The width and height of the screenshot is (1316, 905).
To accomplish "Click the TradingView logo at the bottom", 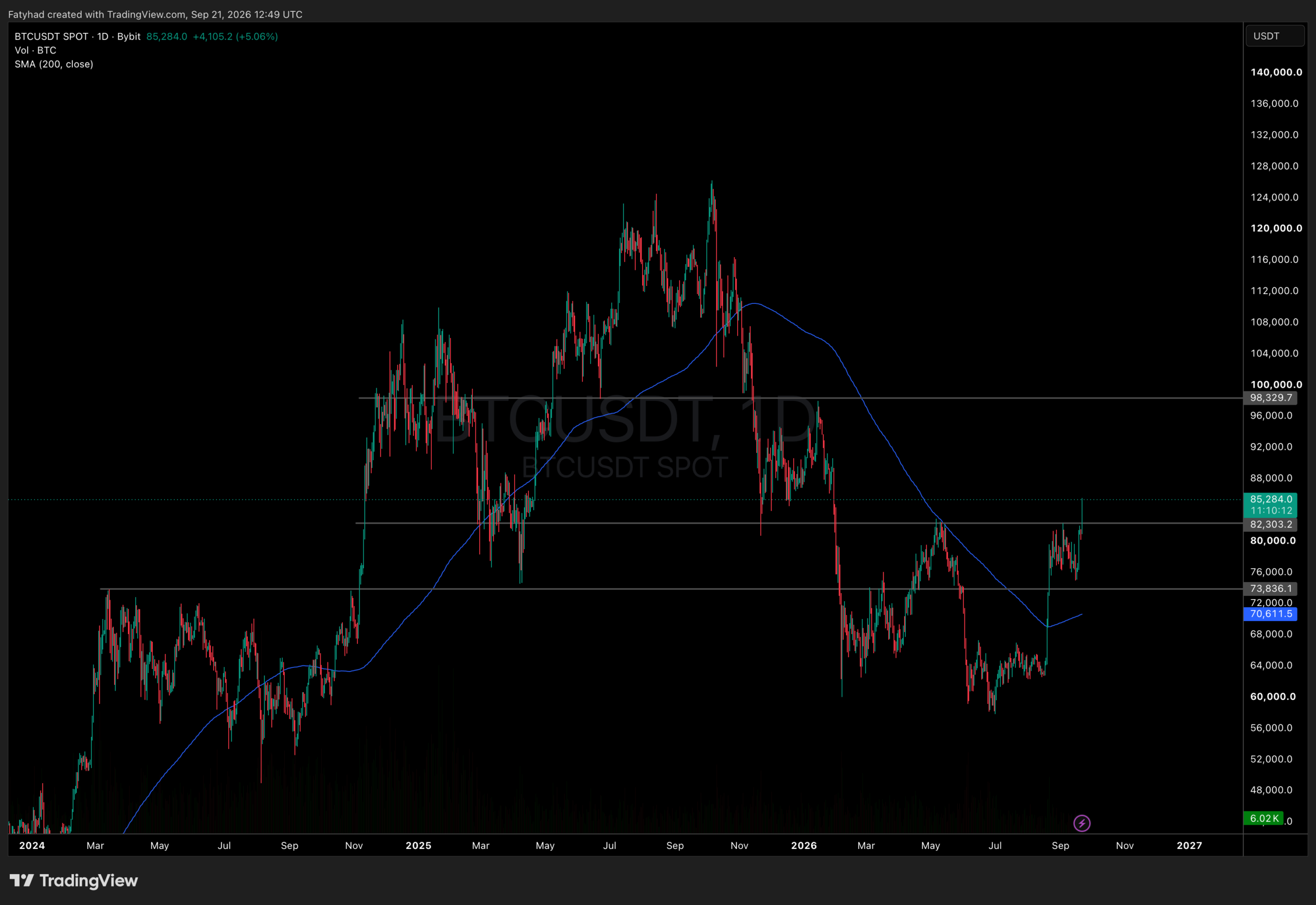I will coord(74,881).
